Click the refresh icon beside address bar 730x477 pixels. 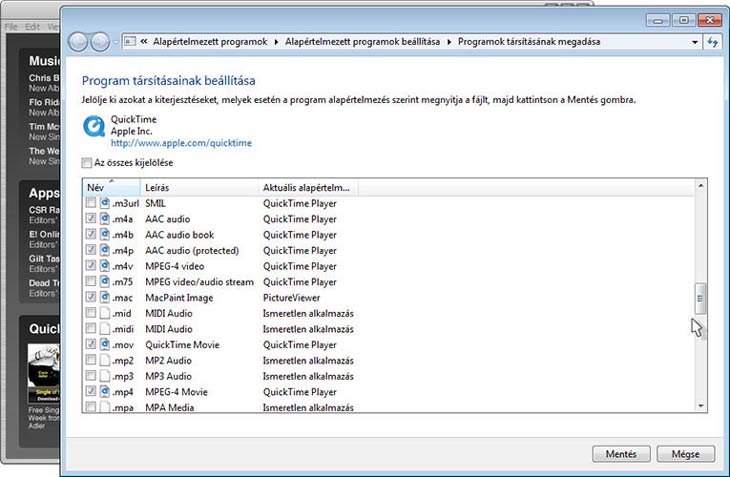713,42
